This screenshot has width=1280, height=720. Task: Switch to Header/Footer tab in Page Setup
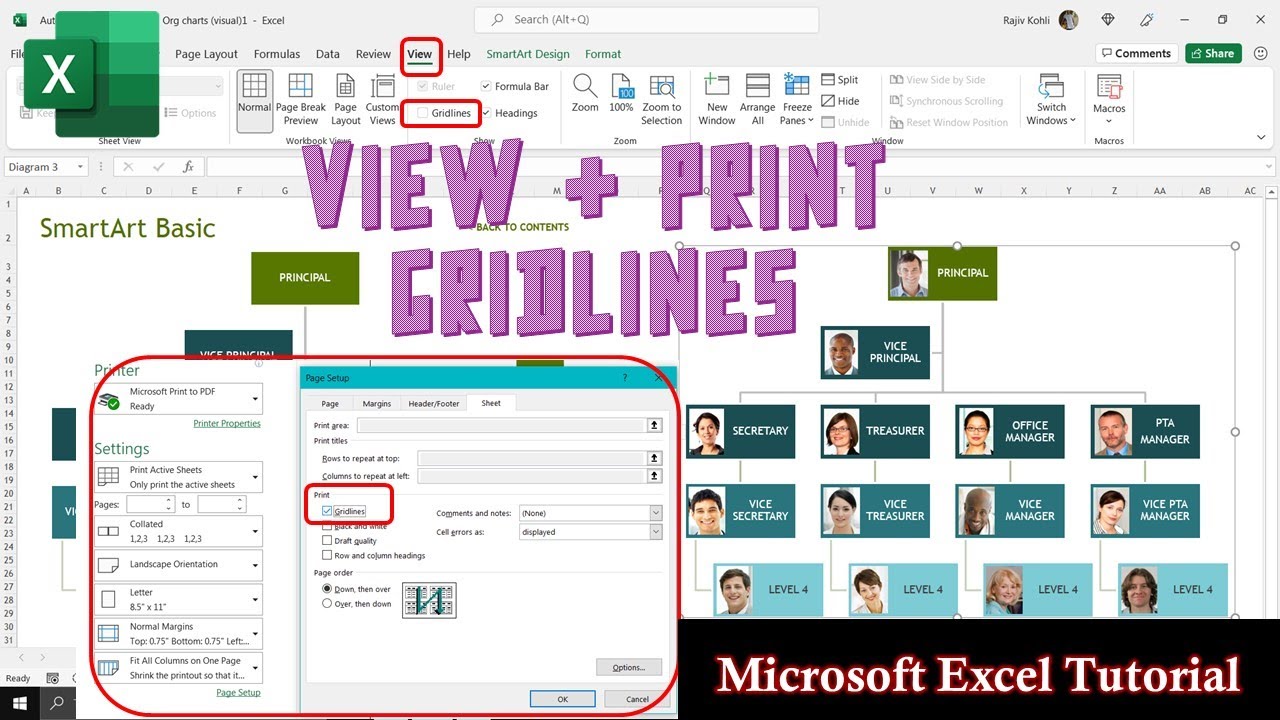click(x=434, y=403)
